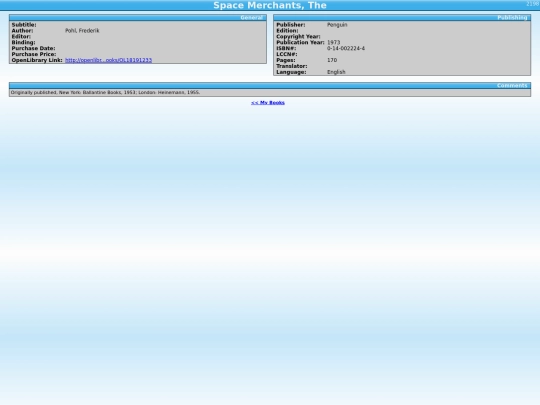This screenshot has width=540, height=405.
Task: Click the publisher value Penguin
Action: pos(337,25)
